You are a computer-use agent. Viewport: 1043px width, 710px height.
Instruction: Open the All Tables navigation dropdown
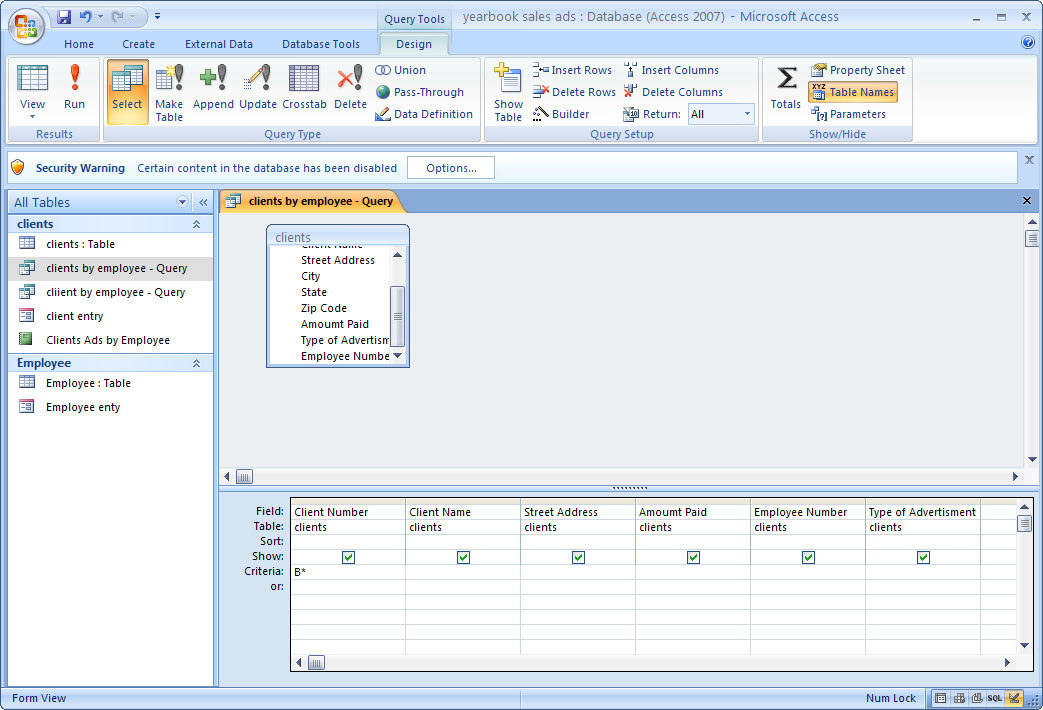[x=182, y=202]
